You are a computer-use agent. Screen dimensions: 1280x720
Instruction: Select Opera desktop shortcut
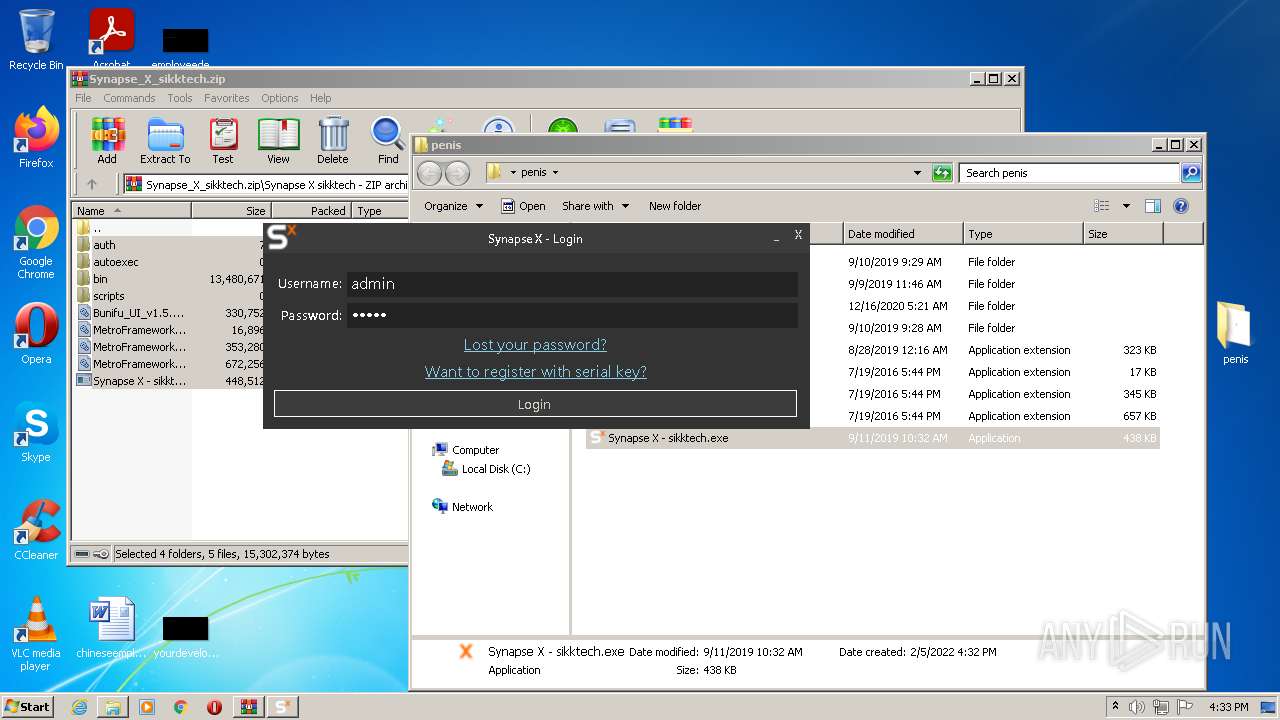36,334
